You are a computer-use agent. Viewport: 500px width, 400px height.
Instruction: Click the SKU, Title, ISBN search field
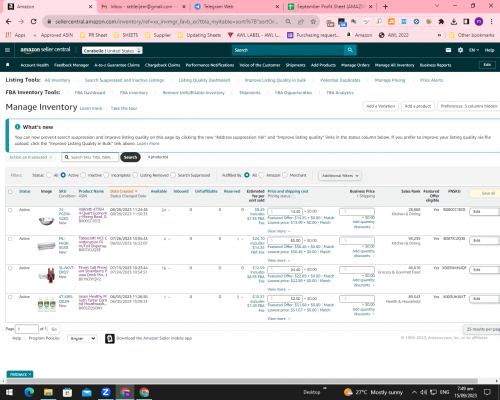[x=90, y=157]
